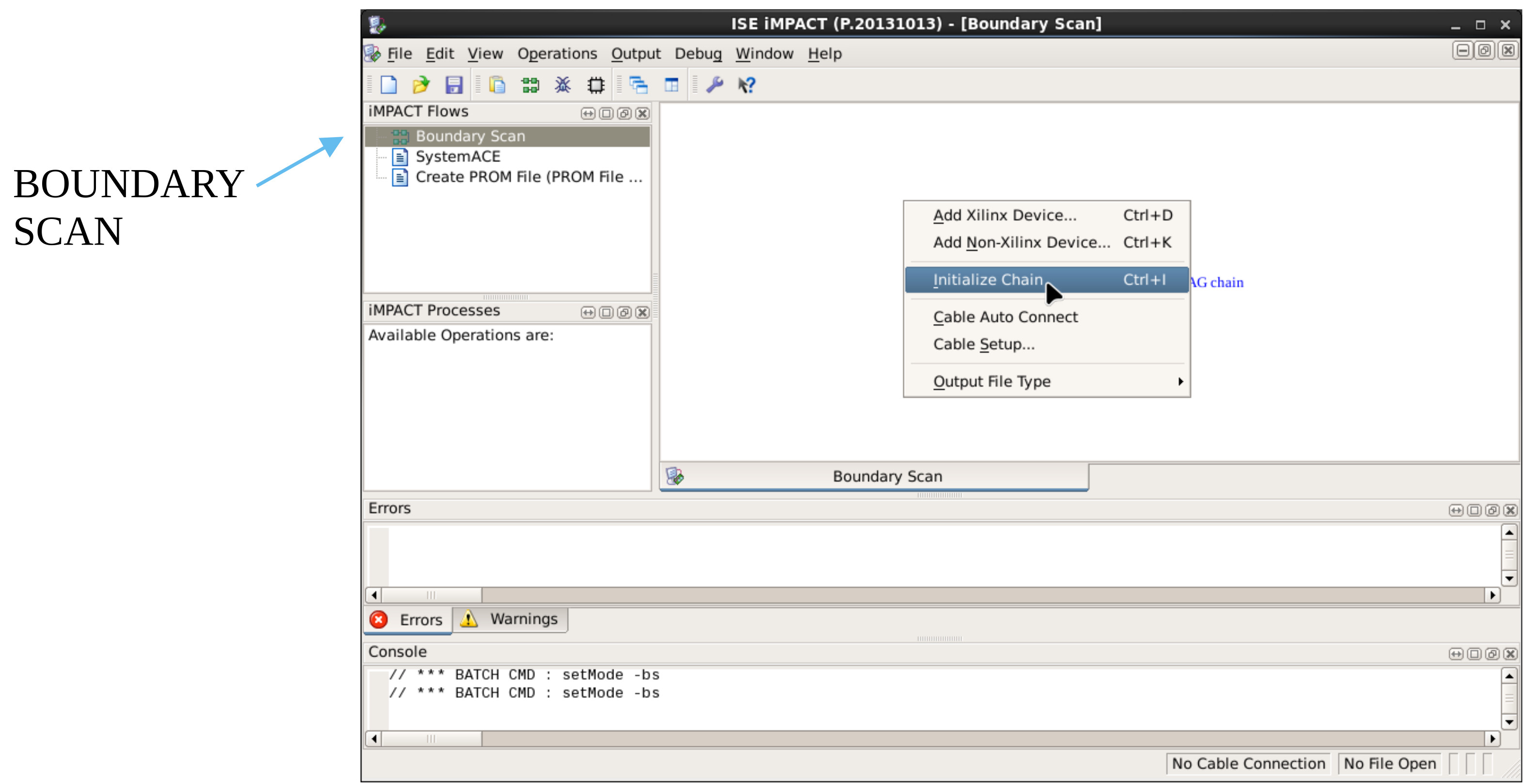The image size is (1524, 784).
Task: Click the 'Available Operations are:' text
Action: point(461,335)
